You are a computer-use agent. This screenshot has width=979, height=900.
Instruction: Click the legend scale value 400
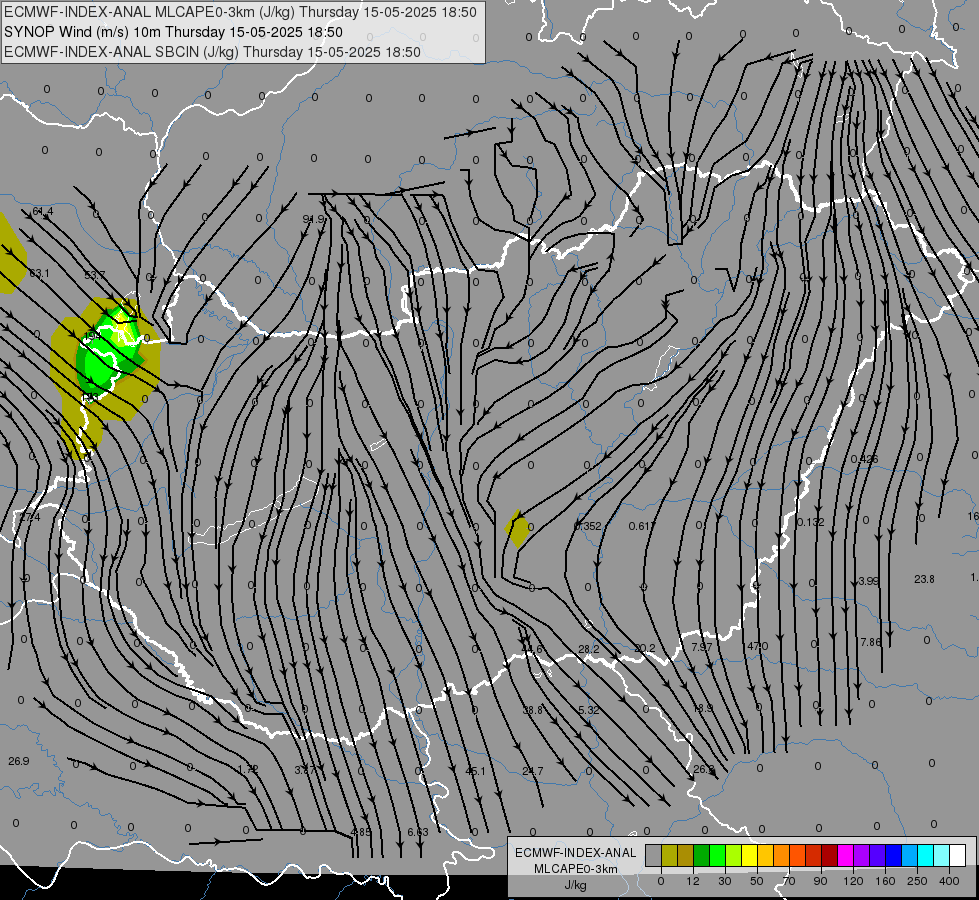949,881
